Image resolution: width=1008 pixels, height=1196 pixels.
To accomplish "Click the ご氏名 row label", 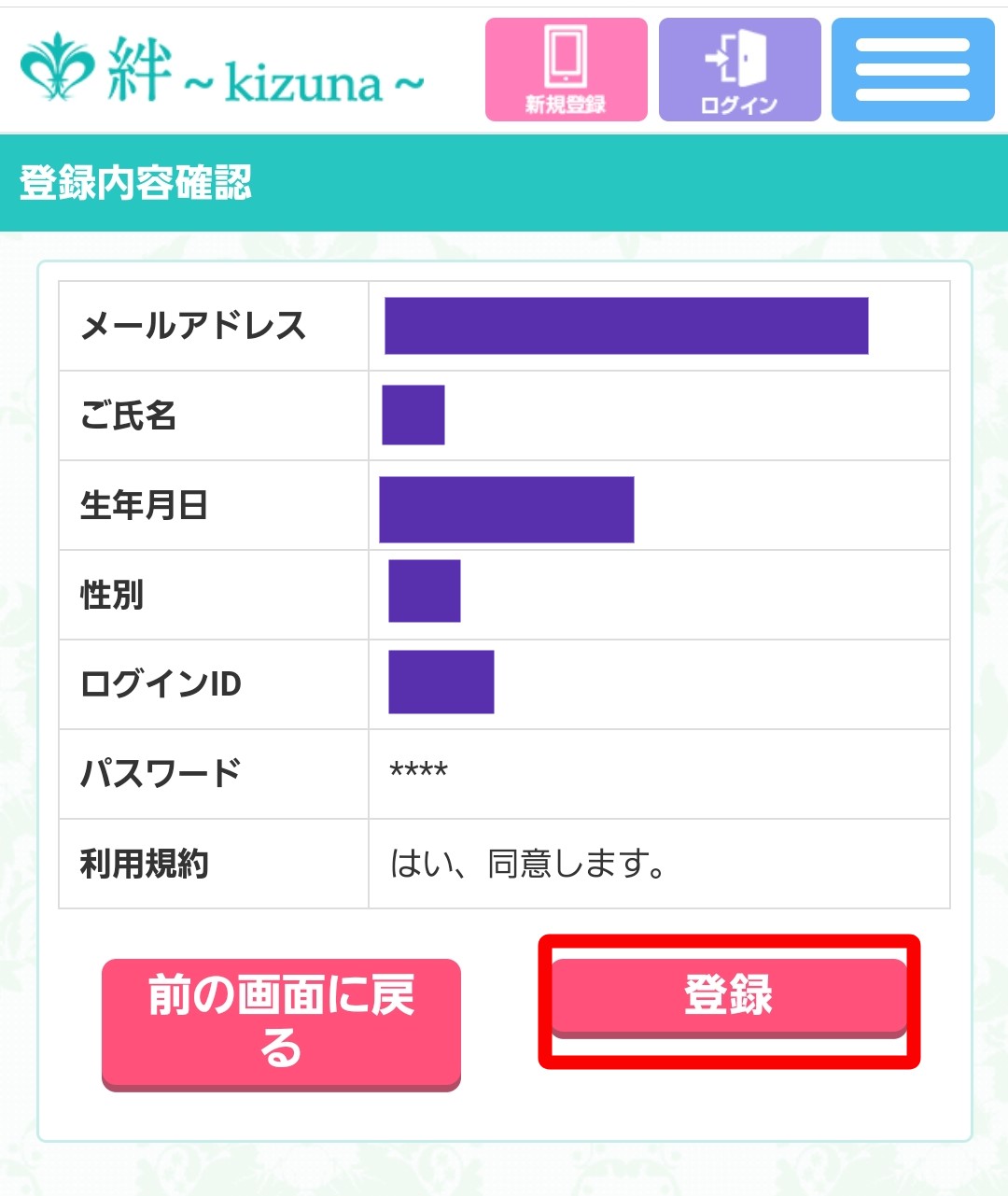I will [129, 415].
